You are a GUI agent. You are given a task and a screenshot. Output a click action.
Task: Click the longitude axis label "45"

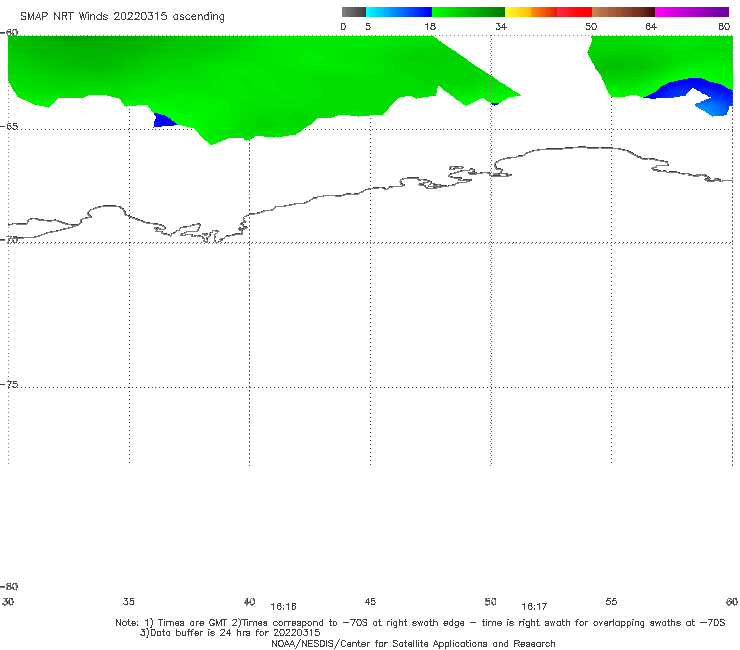[x=370, y=601]
